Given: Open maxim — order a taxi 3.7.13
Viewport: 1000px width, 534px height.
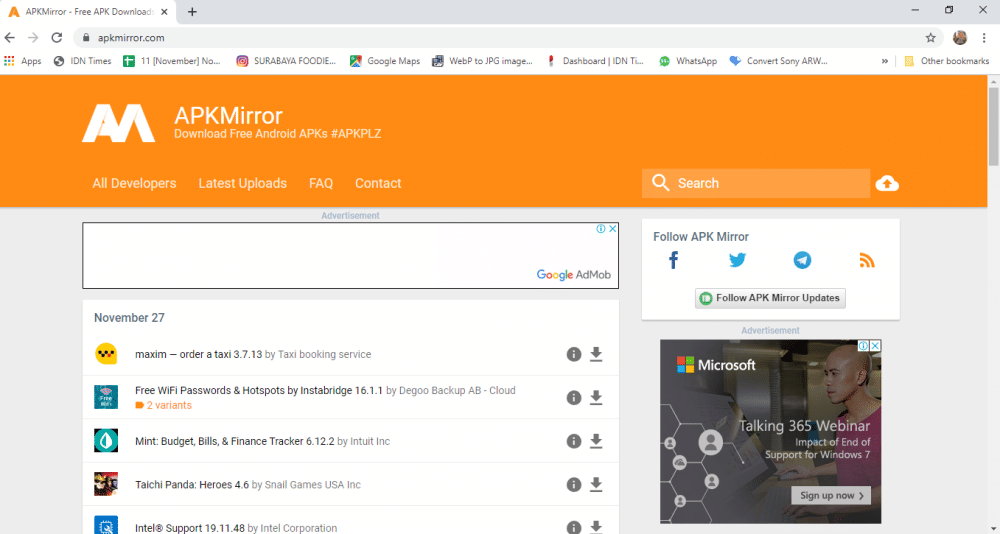Looking at the screenshot, I should (198, 354).
